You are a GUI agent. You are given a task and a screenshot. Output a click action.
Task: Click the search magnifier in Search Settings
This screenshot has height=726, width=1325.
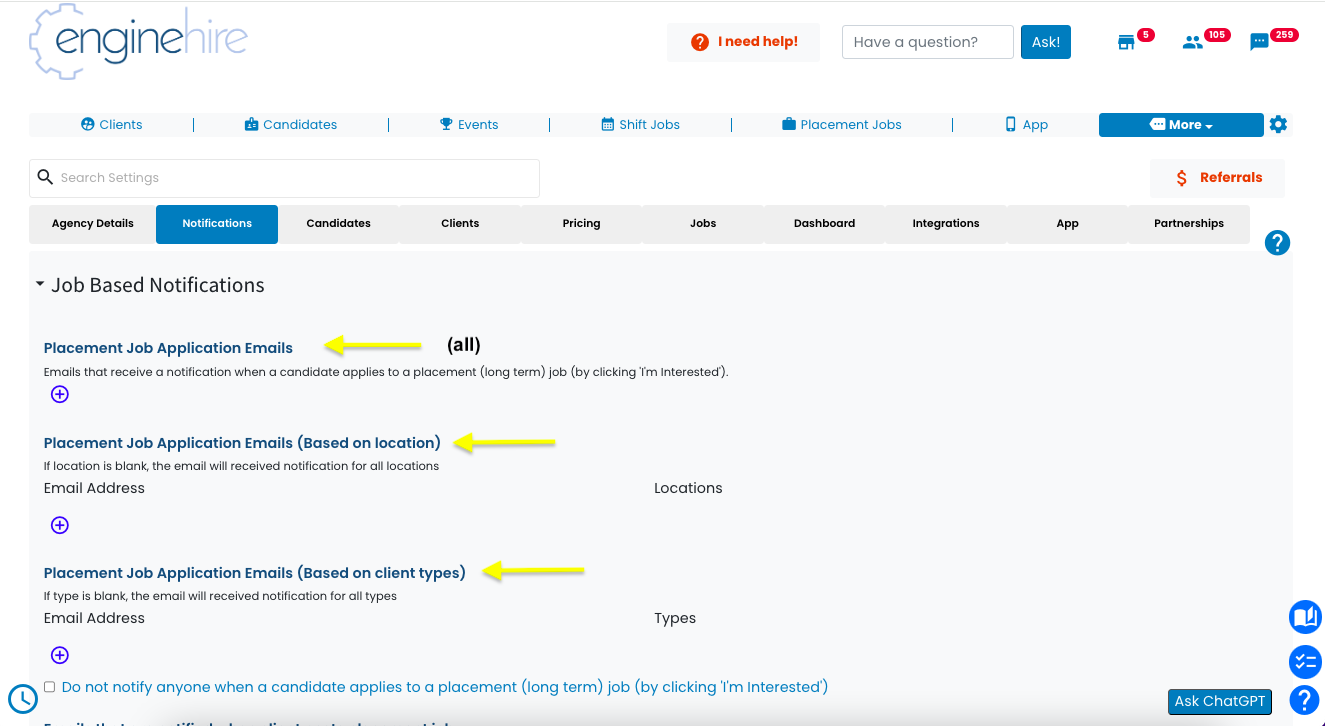coord(45,177)
